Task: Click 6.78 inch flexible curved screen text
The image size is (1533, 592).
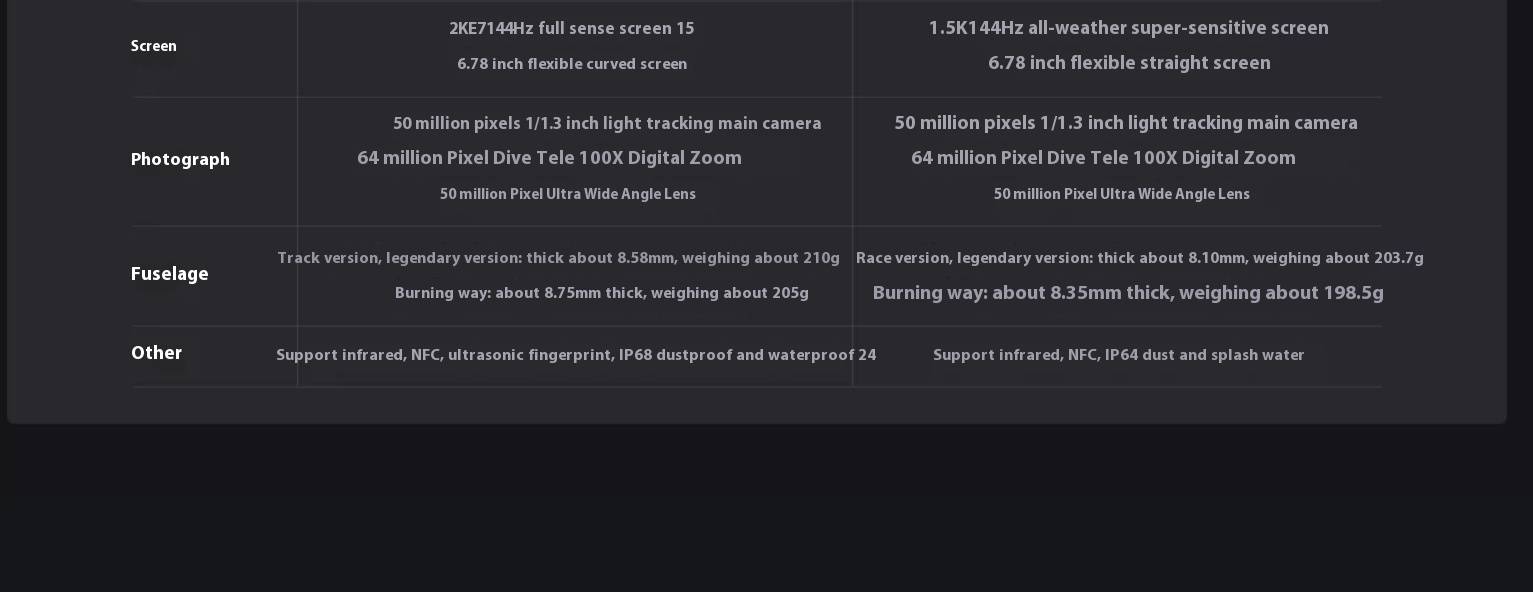Action: [572, 64]
